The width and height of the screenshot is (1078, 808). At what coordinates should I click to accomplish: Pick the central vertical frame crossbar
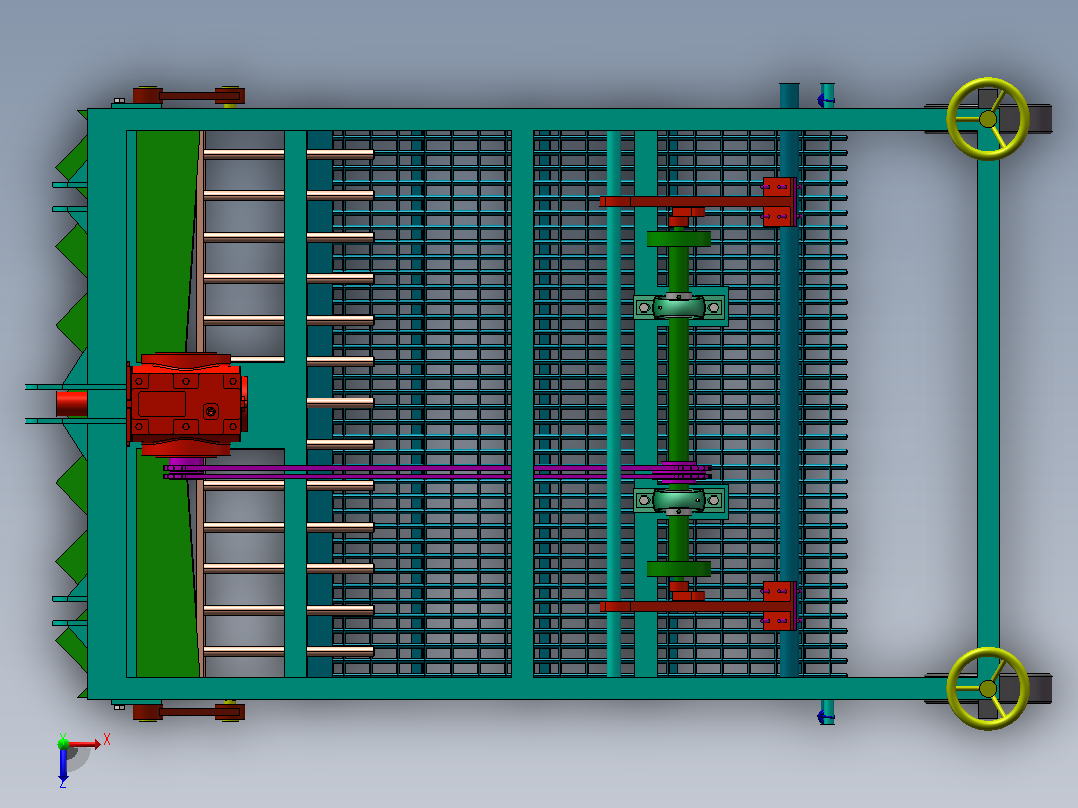[x=522, y=404]
